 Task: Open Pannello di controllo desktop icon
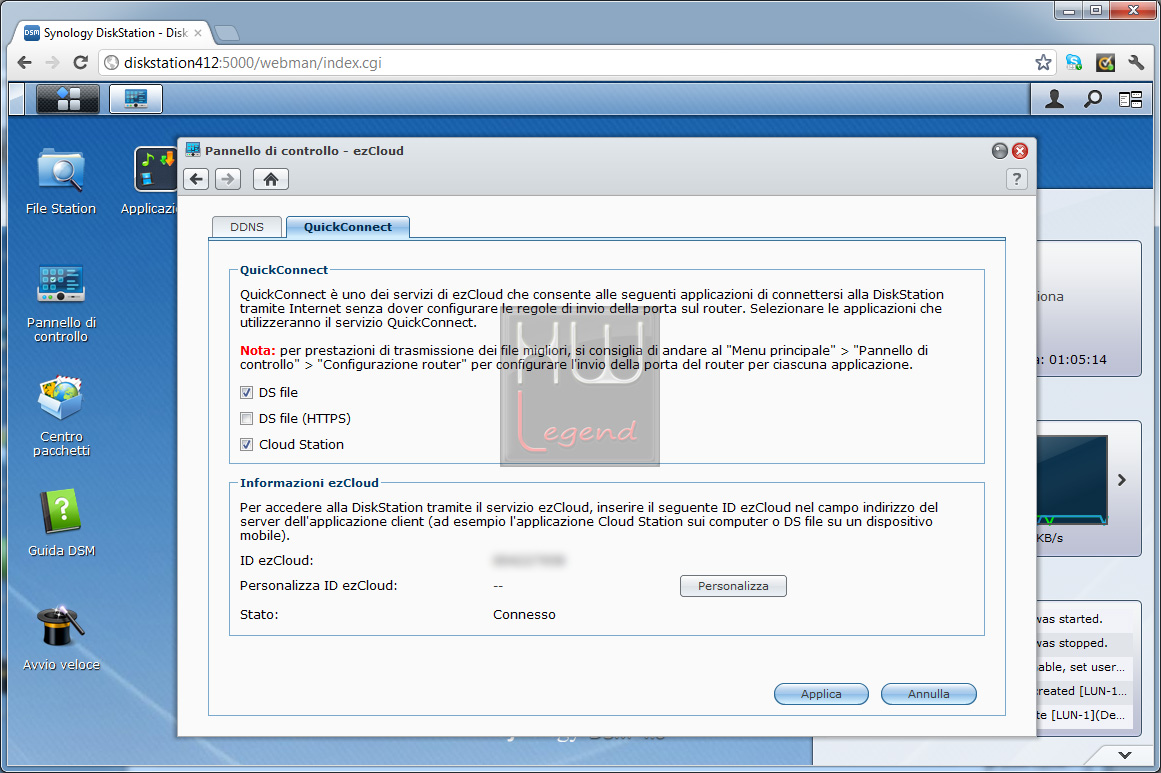[x=61, y=303]
